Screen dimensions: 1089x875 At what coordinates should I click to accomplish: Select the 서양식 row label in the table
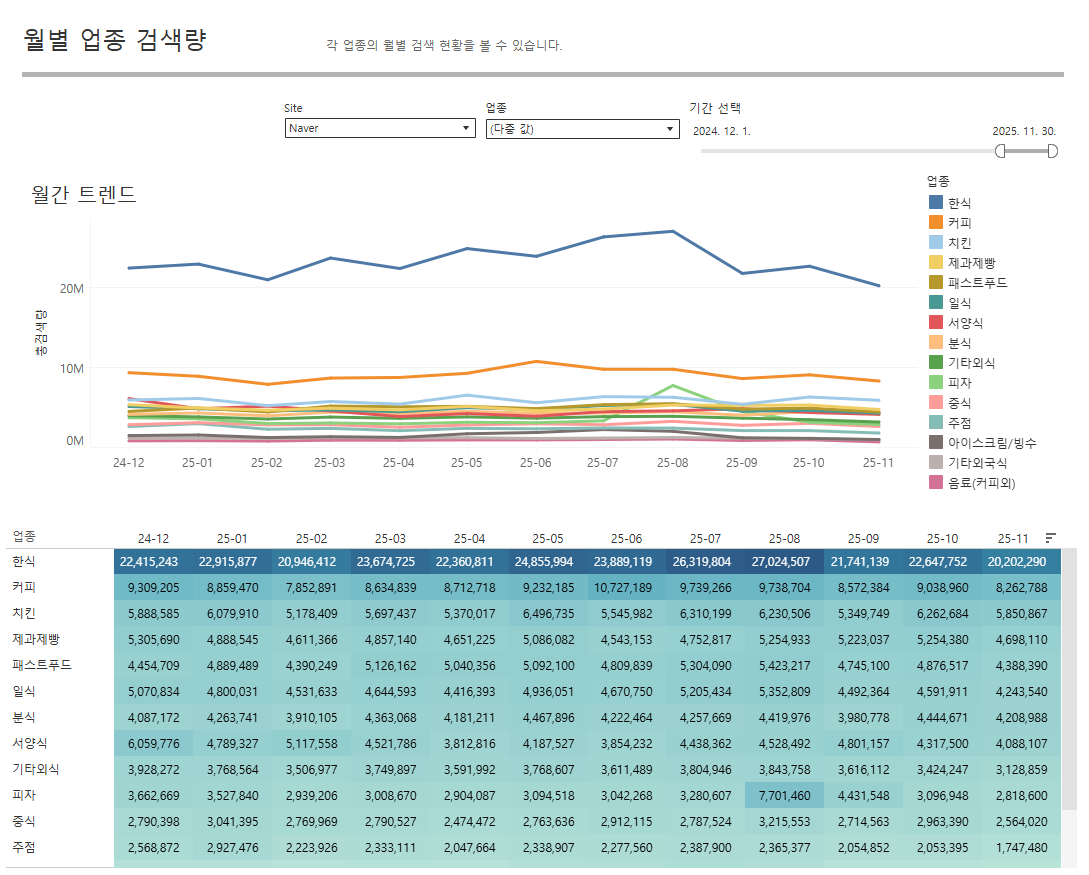(x=28, y=743)
